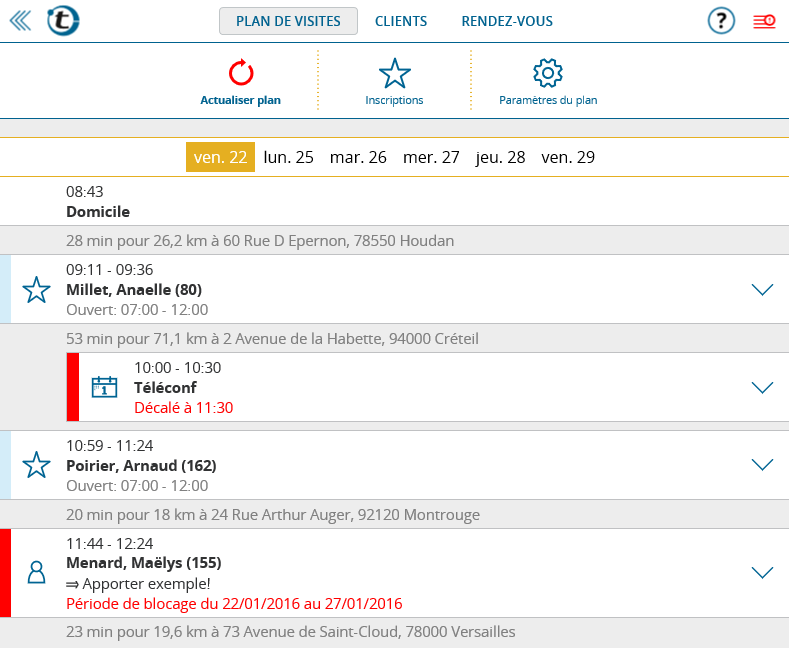Expand the Poirier, Arnaud visit details
This screenshot has height=648, width=789.
click(762, 465)
